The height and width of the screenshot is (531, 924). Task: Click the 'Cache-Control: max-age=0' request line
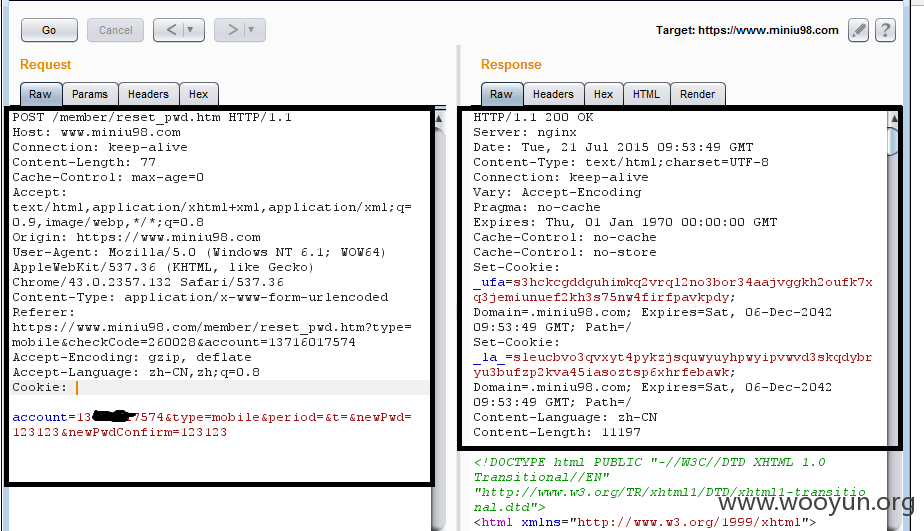pos(108,177)
